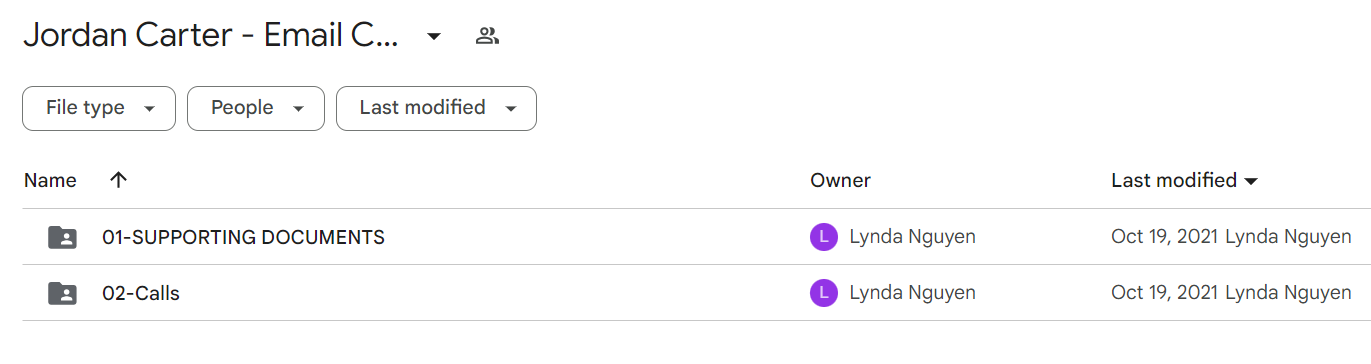
Task: Expand the Last modified filter chip
Action: 436,108
